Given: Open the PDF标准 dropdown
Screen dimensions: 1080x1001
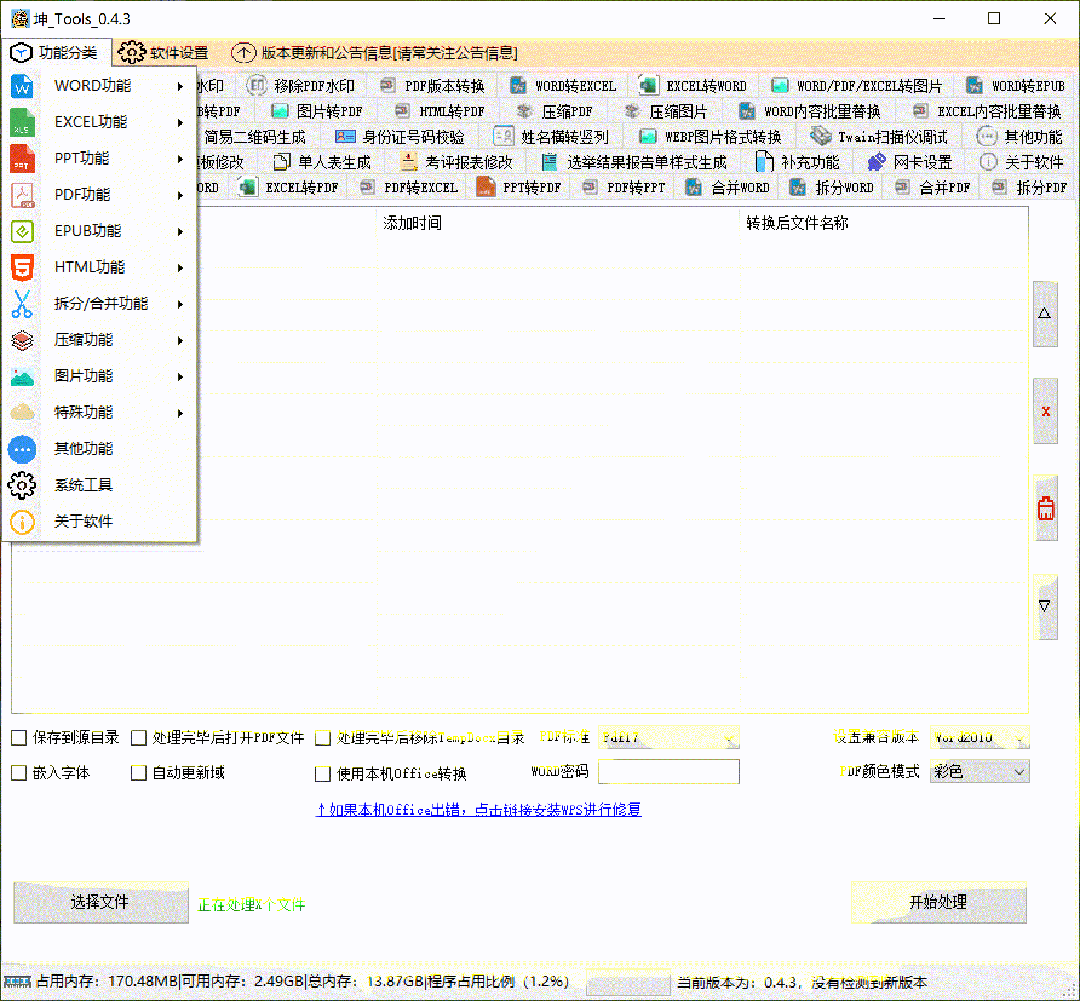Looking at the screenshot, I should pyautogui.click(x=668, y=738).
